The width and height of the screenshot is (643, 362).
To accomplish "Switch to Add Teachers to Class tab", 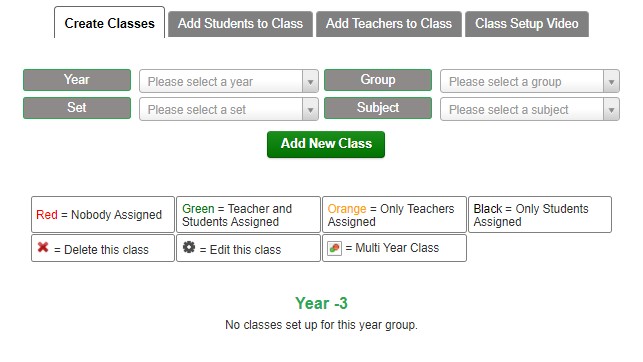I will pos(389,24).
